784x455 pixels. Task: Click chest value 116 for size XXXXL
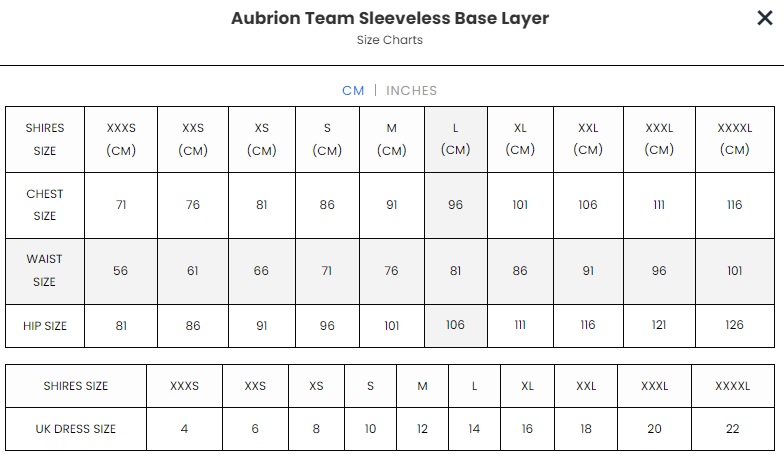click(x=734, y=205)
